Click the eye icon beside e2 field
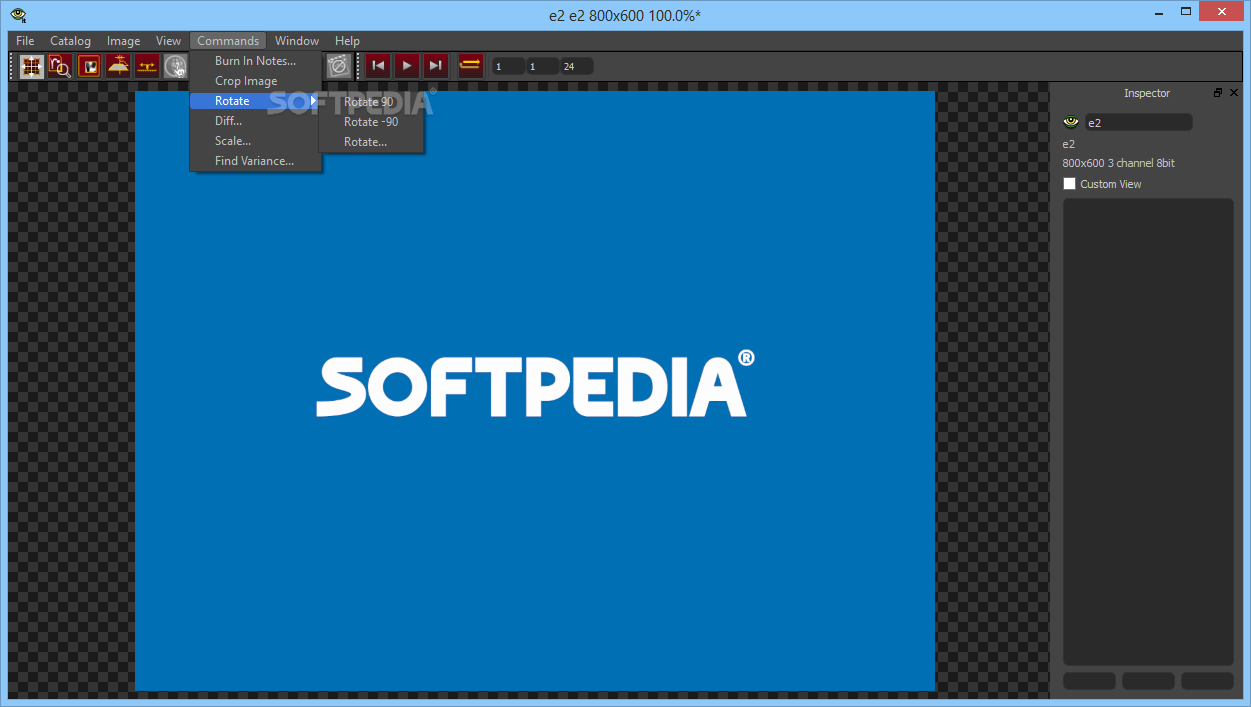 [x=1071, y=122]
